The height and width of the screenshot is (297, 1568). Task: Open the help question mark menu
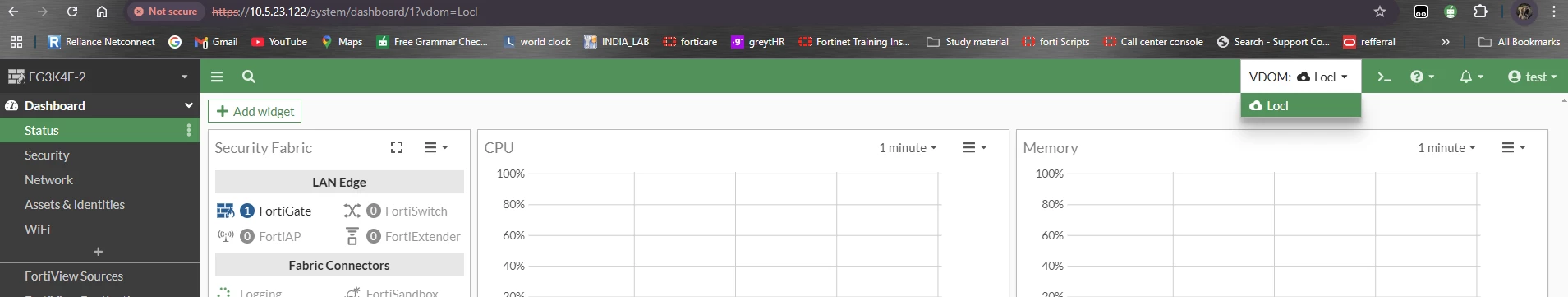tap(1422, 77)
